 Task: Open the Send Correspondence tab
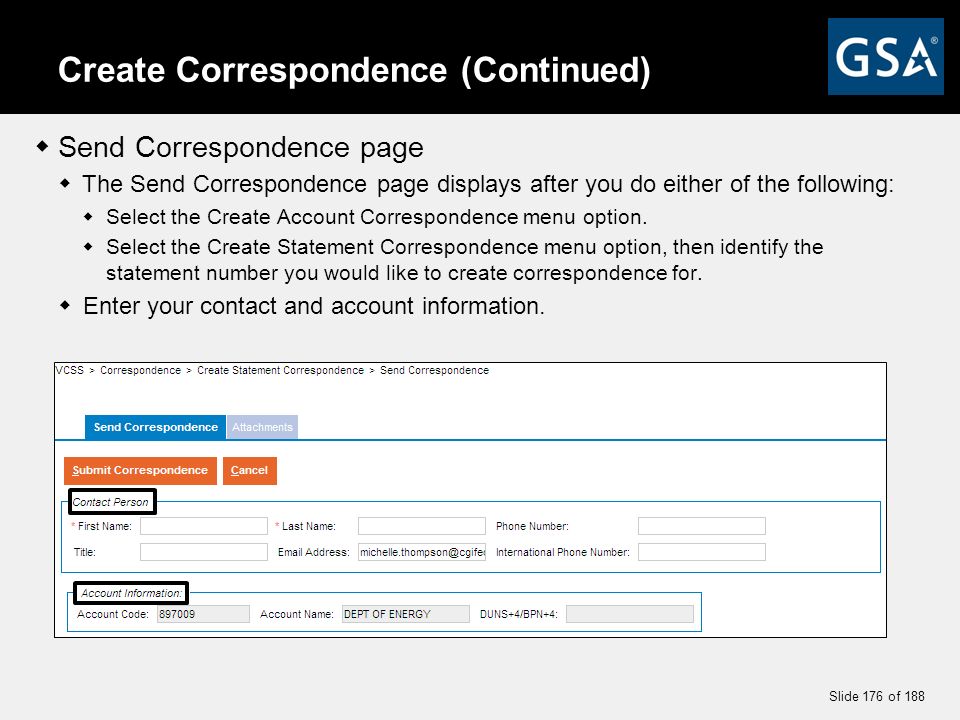click(156, 427)
